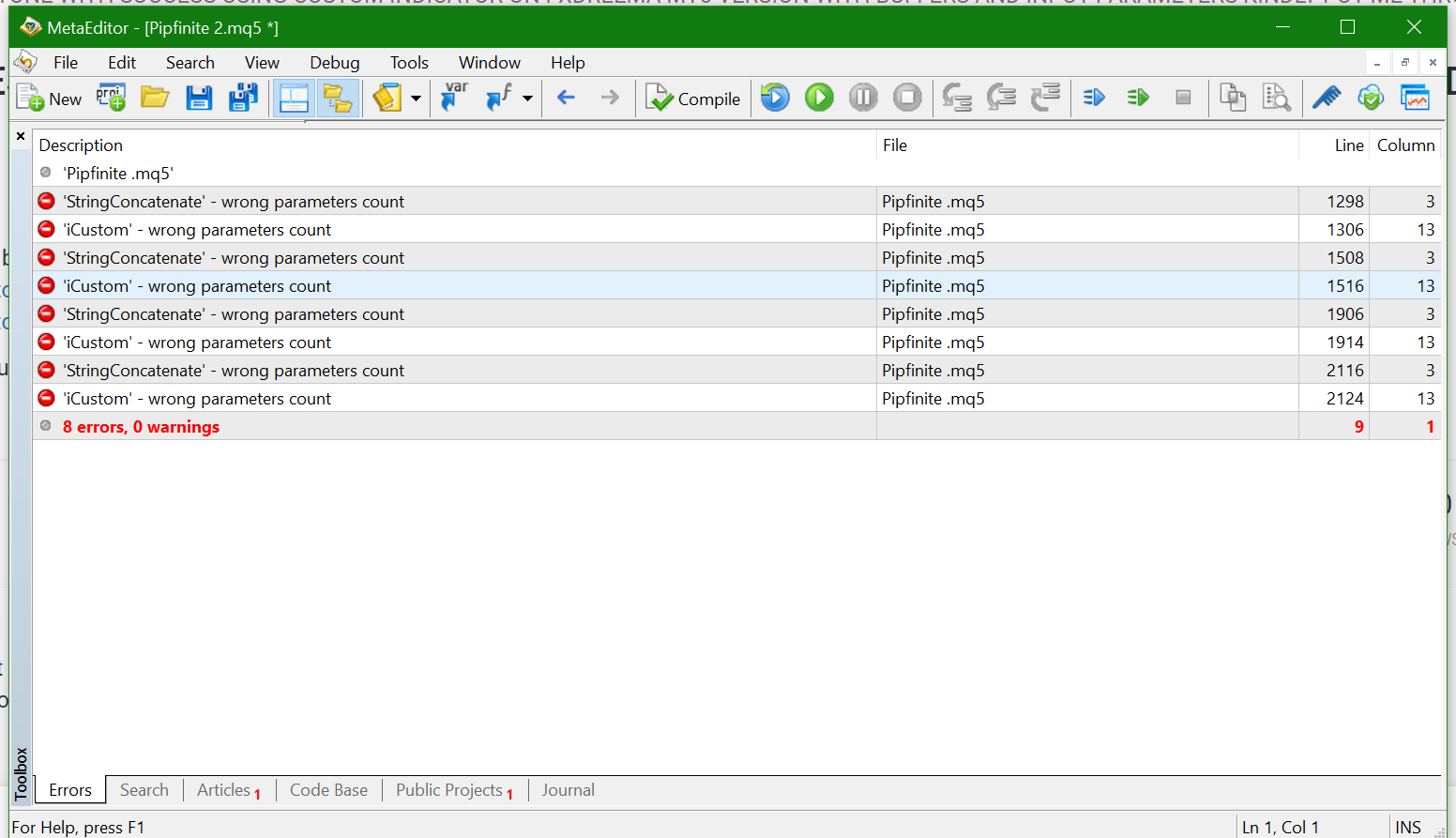Save all files with the double-floppy icon
The width and height of the screenshot is (1456, 838).
point(243,98)
